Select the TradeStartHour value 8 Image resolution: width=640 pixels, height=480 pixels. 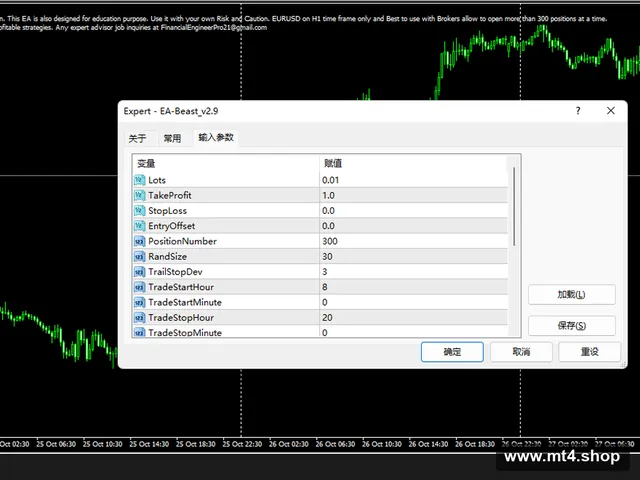tap(325, 287)
